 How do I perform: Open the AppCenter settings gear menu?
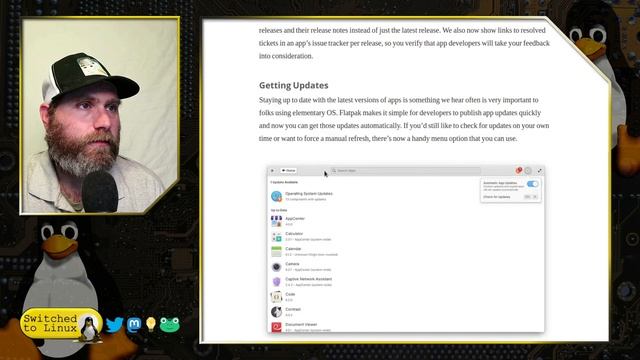(528, 171)
